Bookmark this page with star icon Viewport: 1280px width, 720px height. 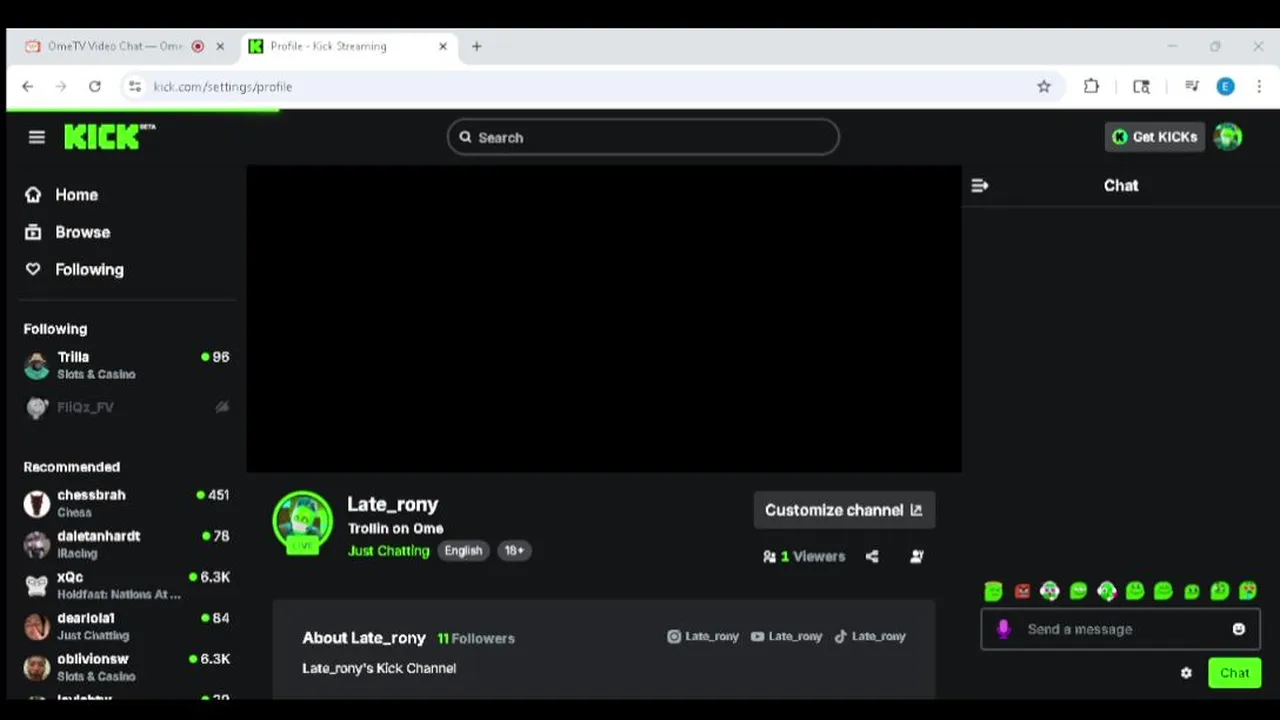[x=1044, y=87]
